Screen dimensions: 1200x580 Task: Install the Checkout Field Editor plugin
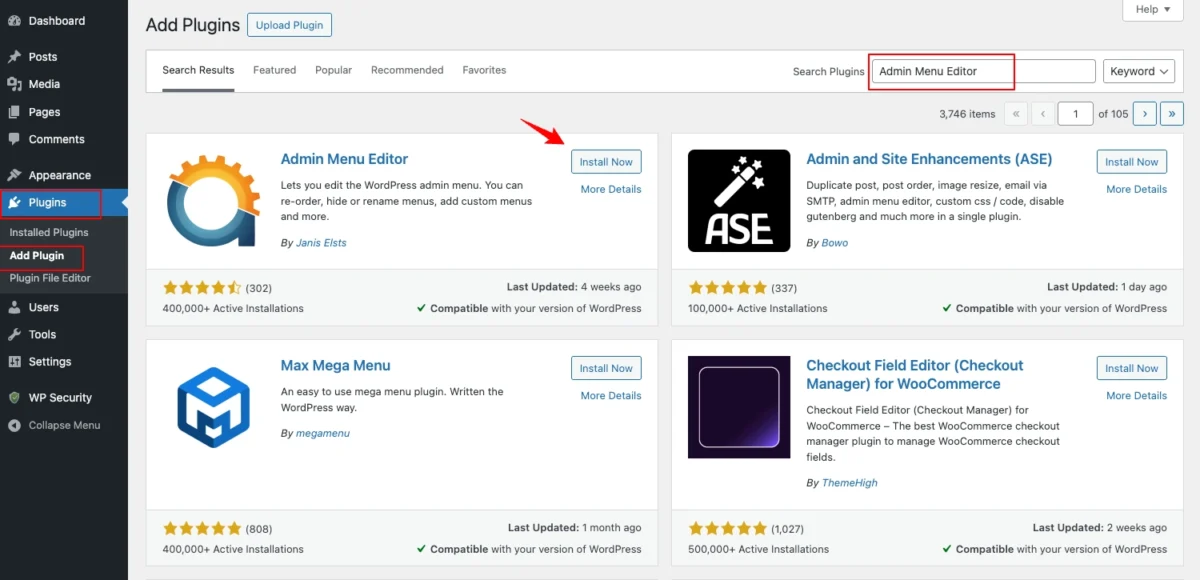[1132, 368]
